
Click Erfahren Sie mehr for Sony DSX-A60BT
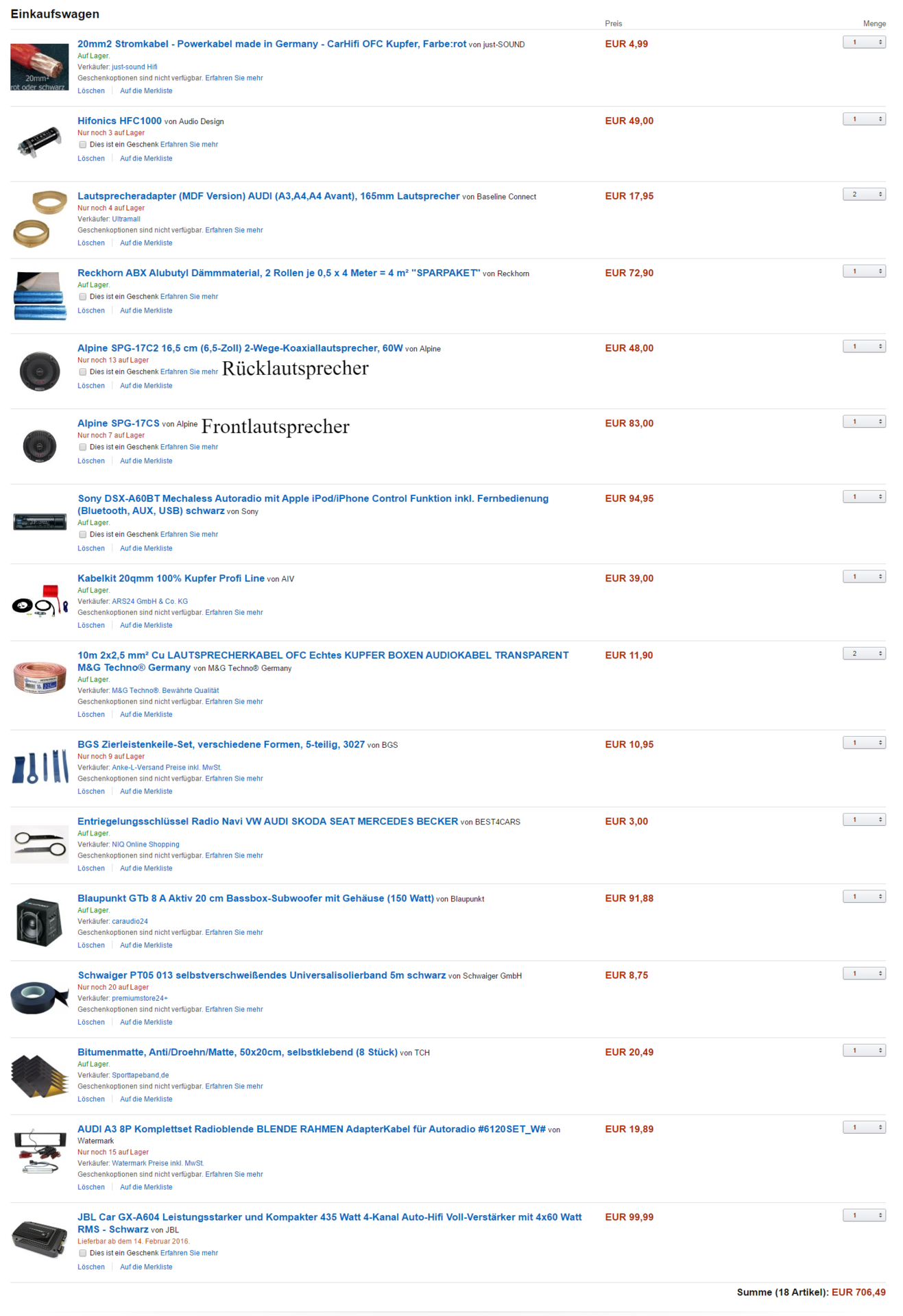pos(189,535)
